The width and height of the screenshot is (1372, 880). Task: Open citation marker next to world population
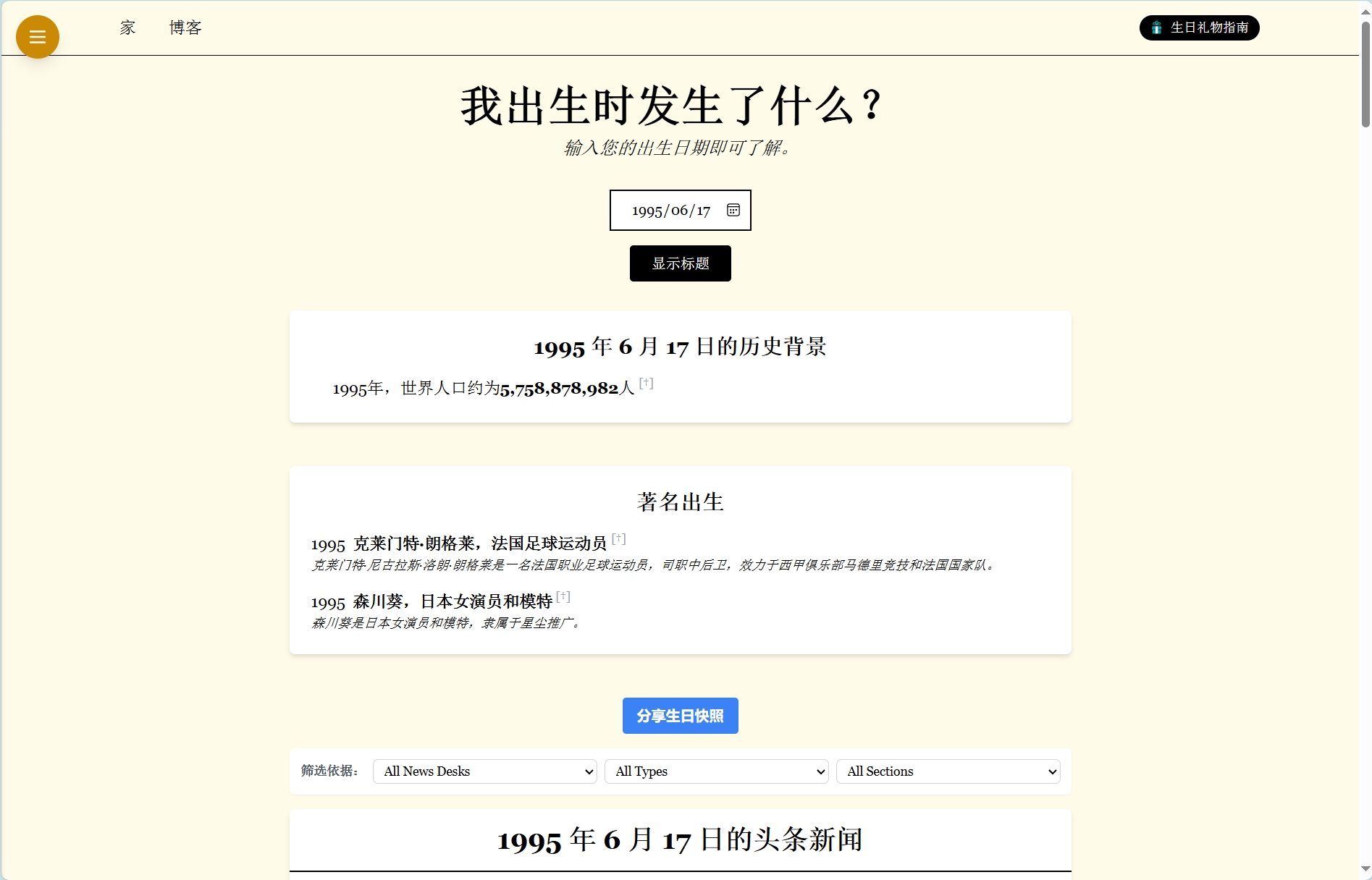click(646, 384)
